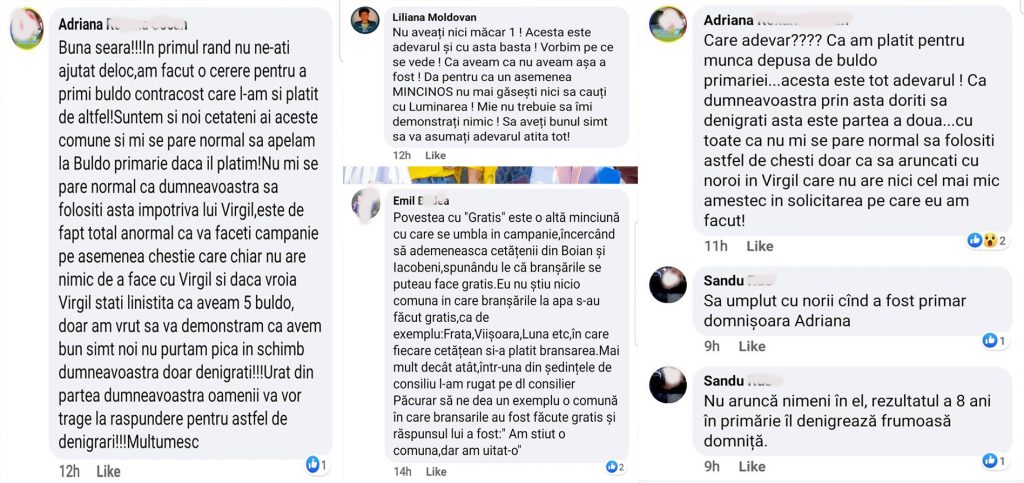Like Sandu's comment 'Sa umplut cu norii'
Screen dimensions: 1024x483
tap(752, 347)
